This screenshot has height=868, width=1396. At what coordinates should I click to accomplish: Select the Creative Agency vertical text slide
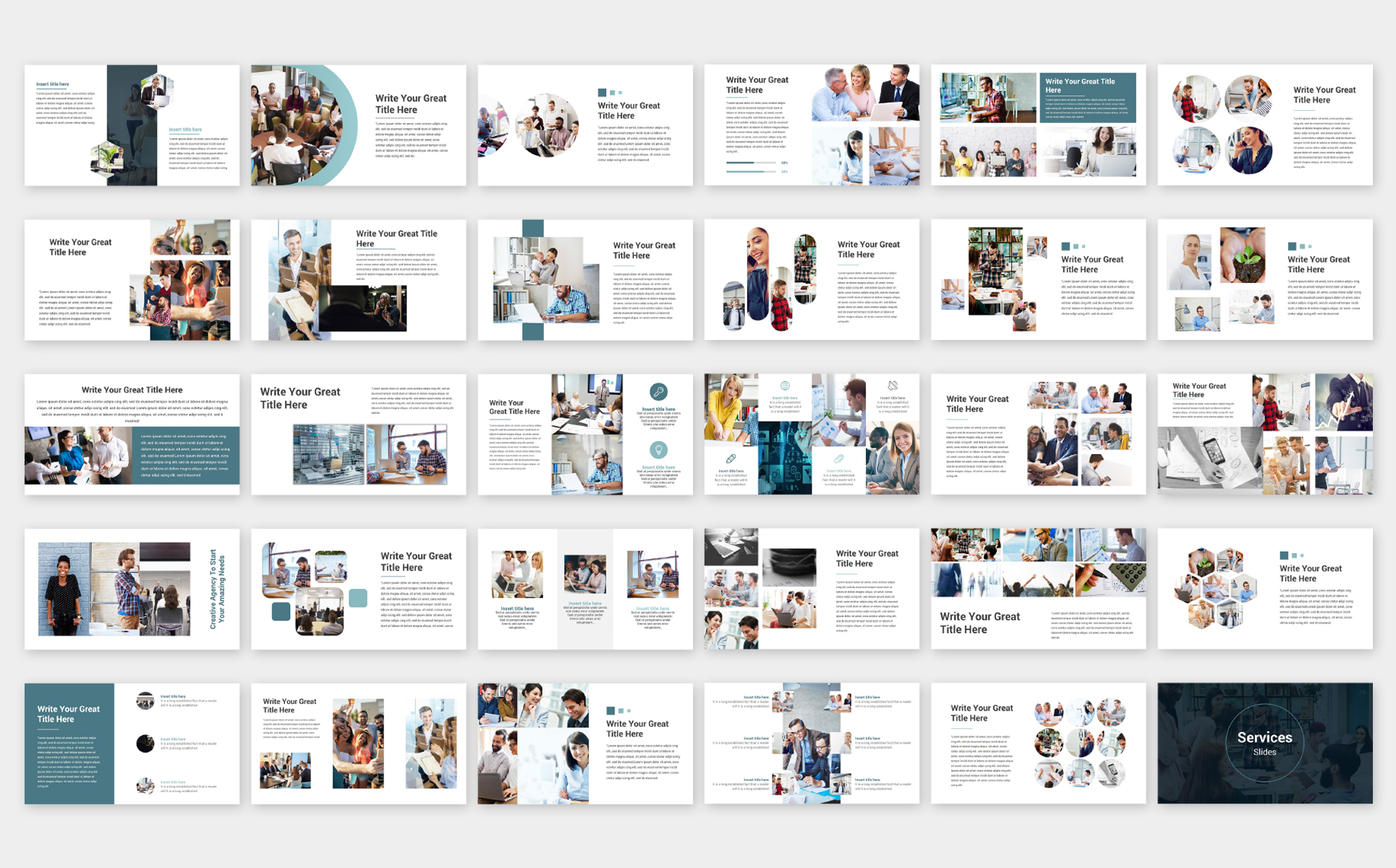(132, 588)
